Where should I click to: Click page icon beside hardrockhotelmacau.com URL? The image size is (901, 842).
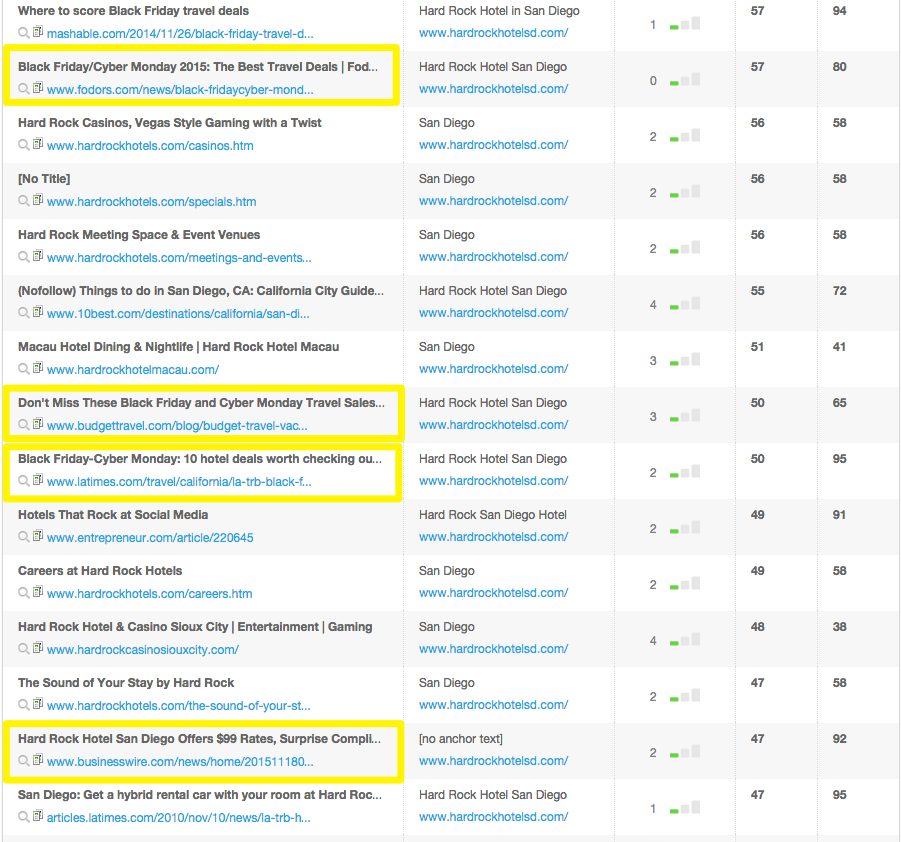point(38,369)
